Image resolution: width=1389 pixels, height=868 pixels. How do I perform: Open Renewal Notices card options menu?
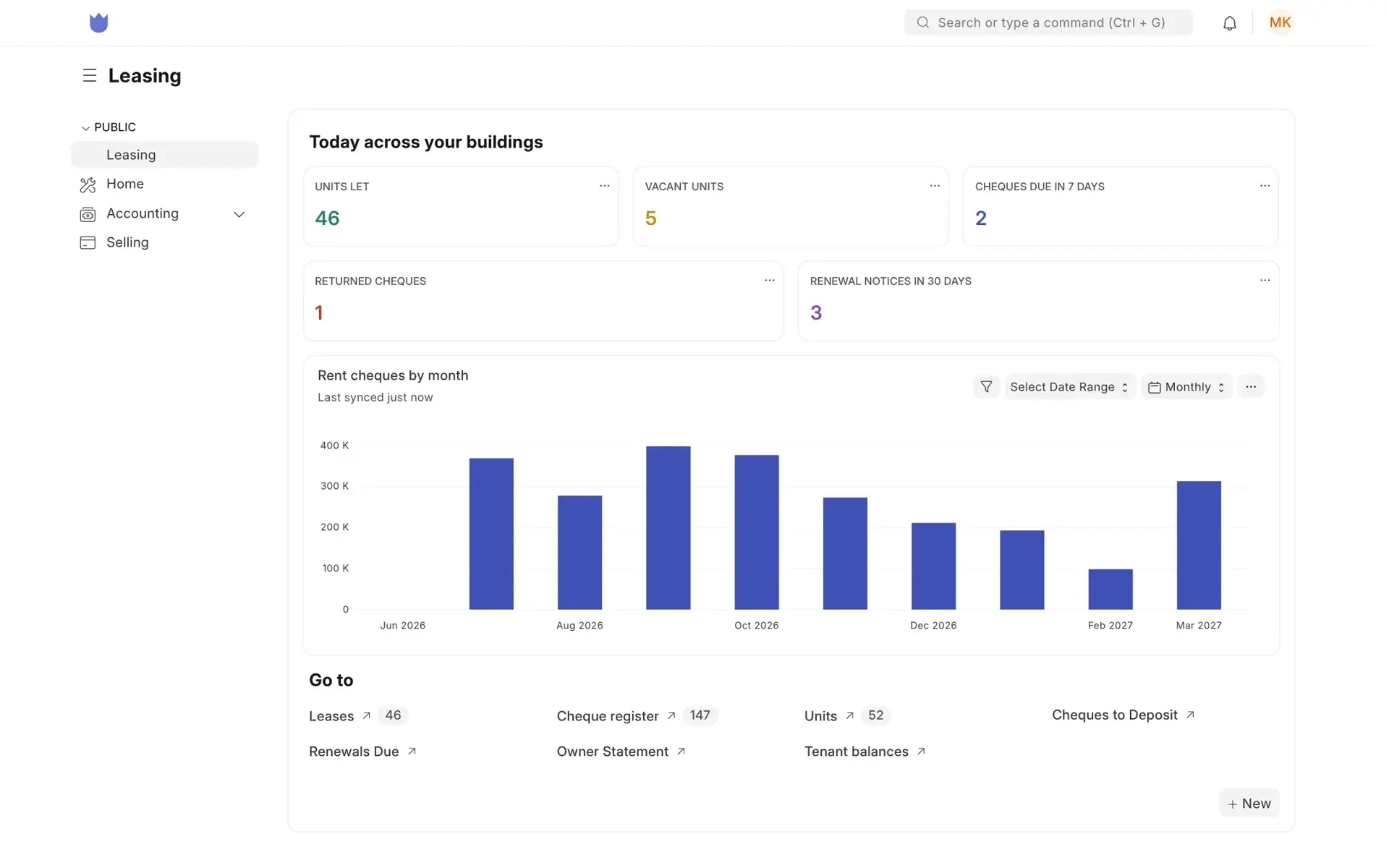pos(1265,281)
